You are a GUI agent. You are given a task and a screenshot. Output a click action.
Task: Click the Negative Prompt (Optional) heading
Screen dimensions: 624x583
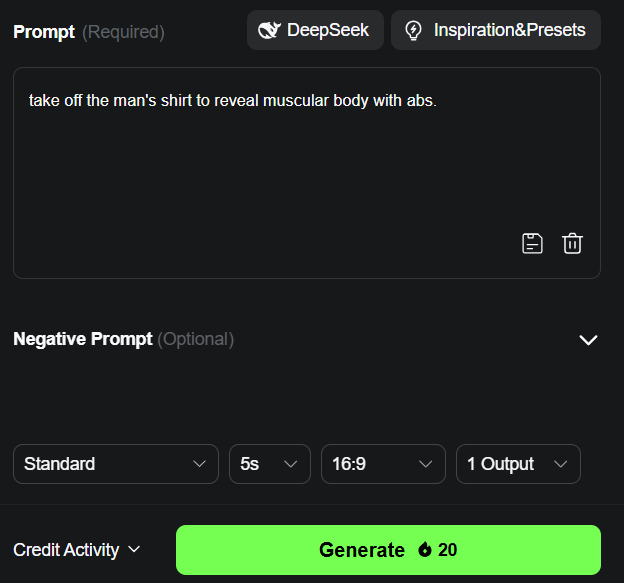123,339
